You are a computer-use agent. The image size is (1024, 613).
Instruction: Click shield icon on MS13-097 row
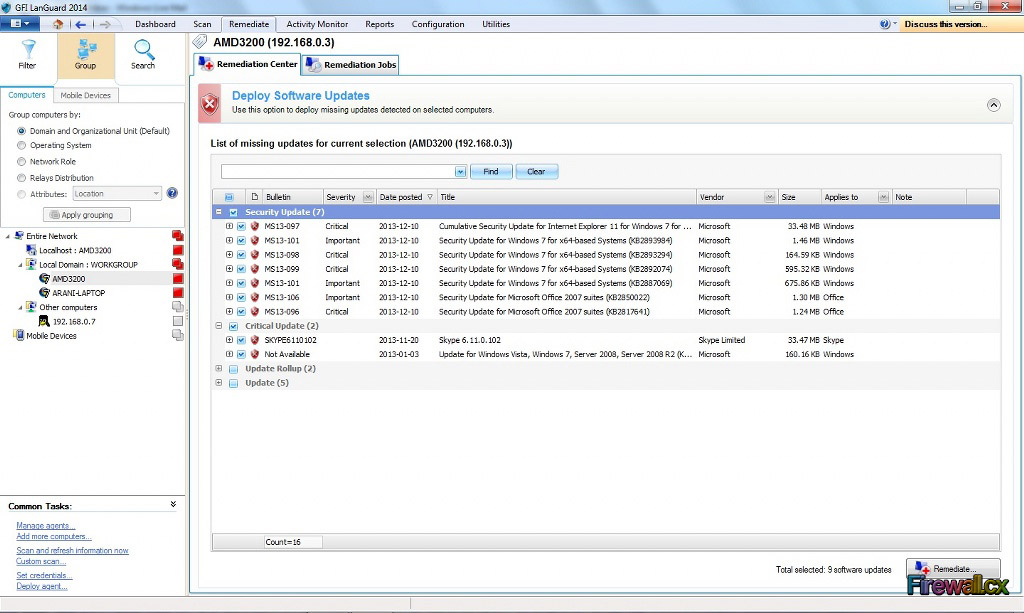coord(255,226)
